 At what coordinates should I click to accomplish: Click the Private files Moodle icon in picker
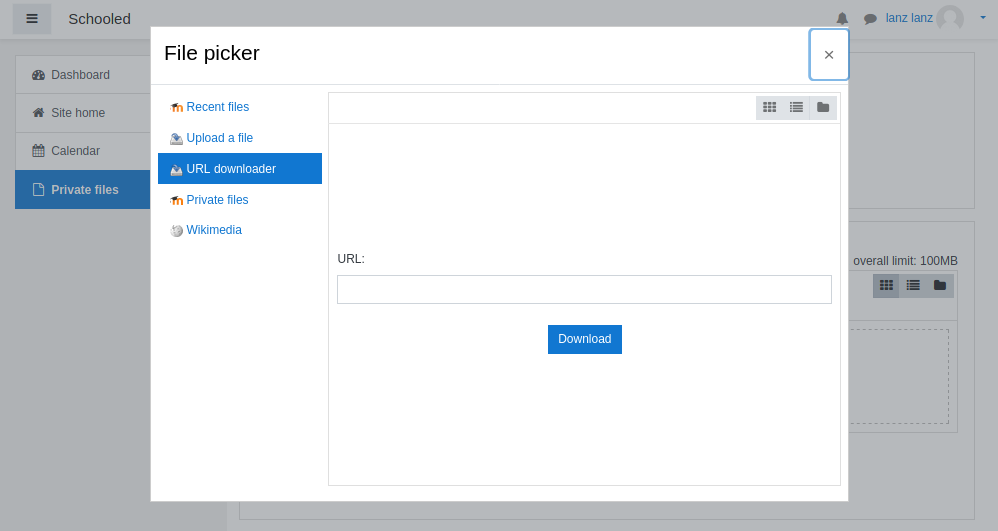coord(176,201)
